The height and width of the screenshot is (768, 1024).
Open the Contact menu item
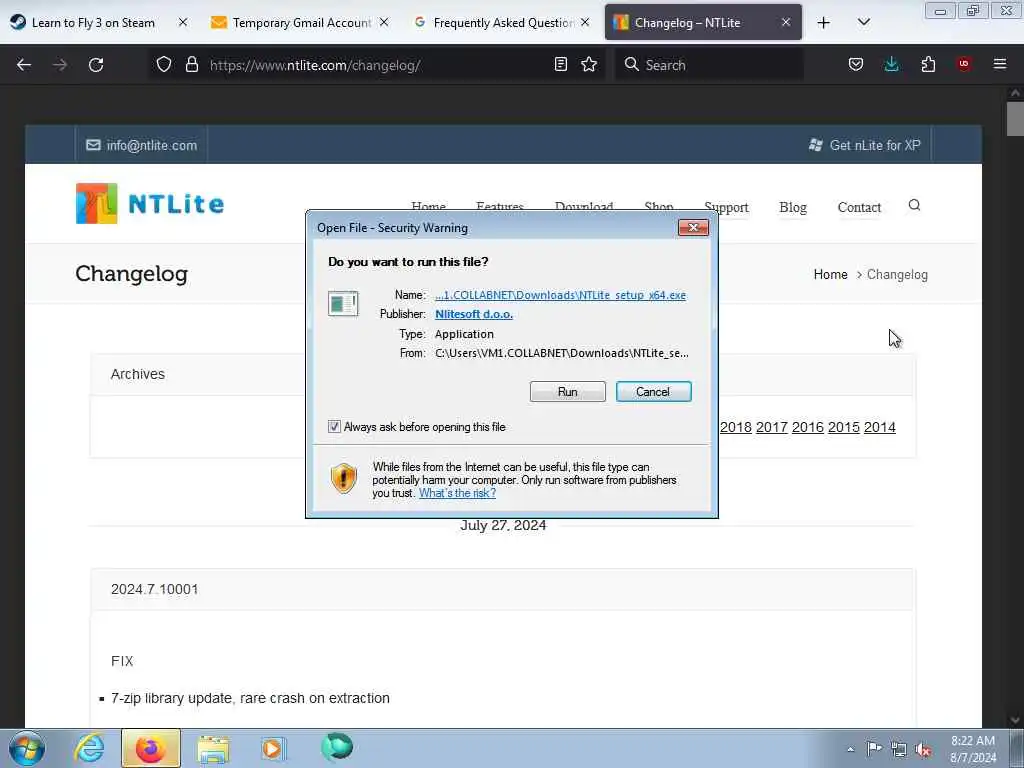(859, 207)
